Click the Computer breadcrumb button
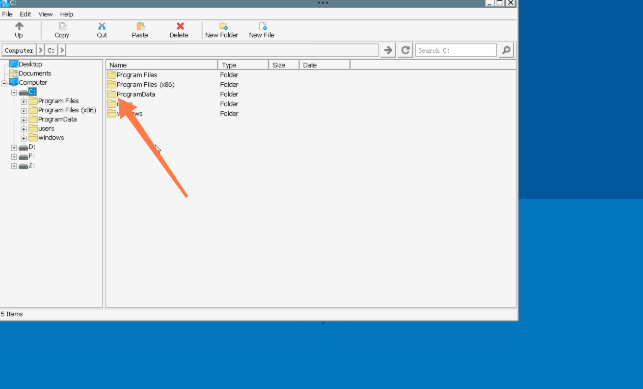Image resolution: width=643 pixels, height=389 pixels. pos(19,50)
